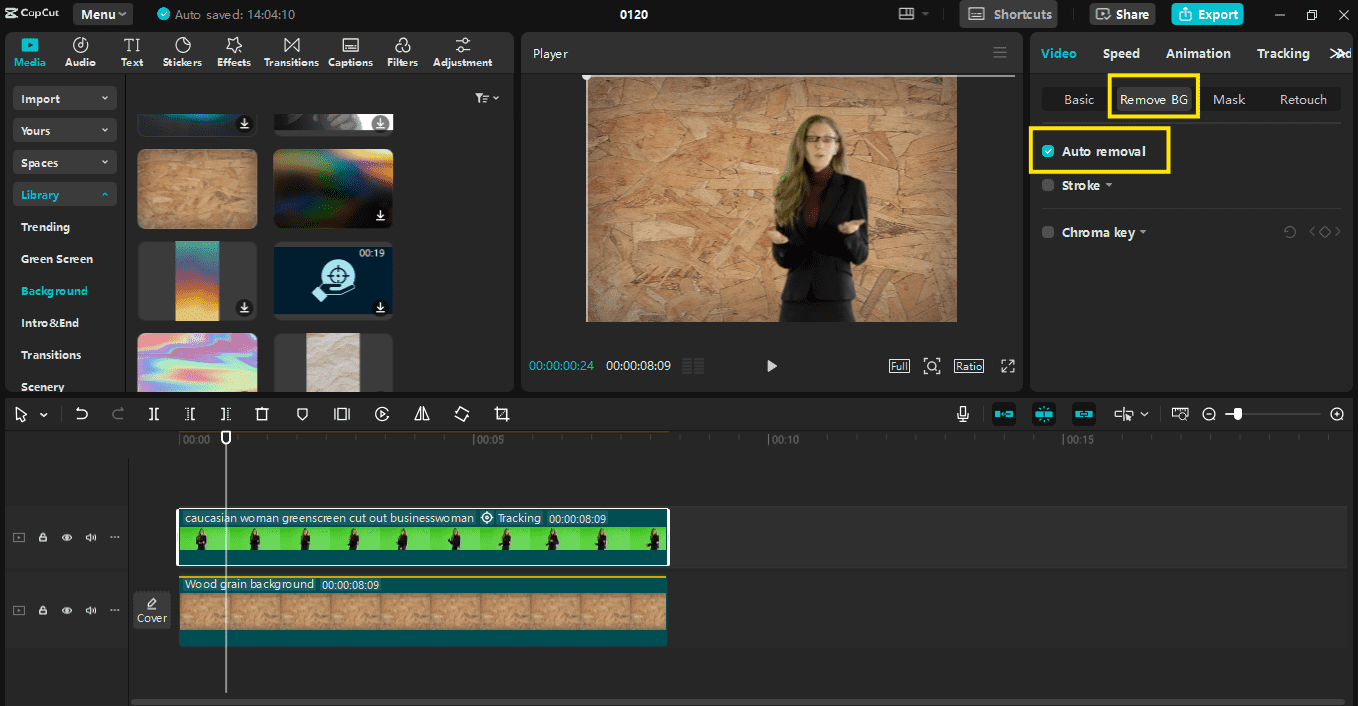
Task: Click the Crop icon in the timeline toolbar
Action: 501,413
